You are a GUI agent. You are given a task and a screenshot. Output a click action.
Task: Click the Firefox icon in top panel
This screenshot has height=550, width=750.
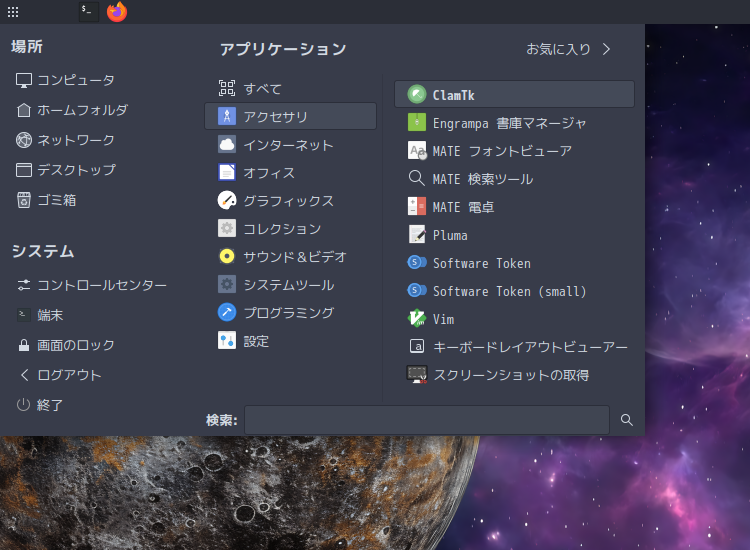pos(117,11)
